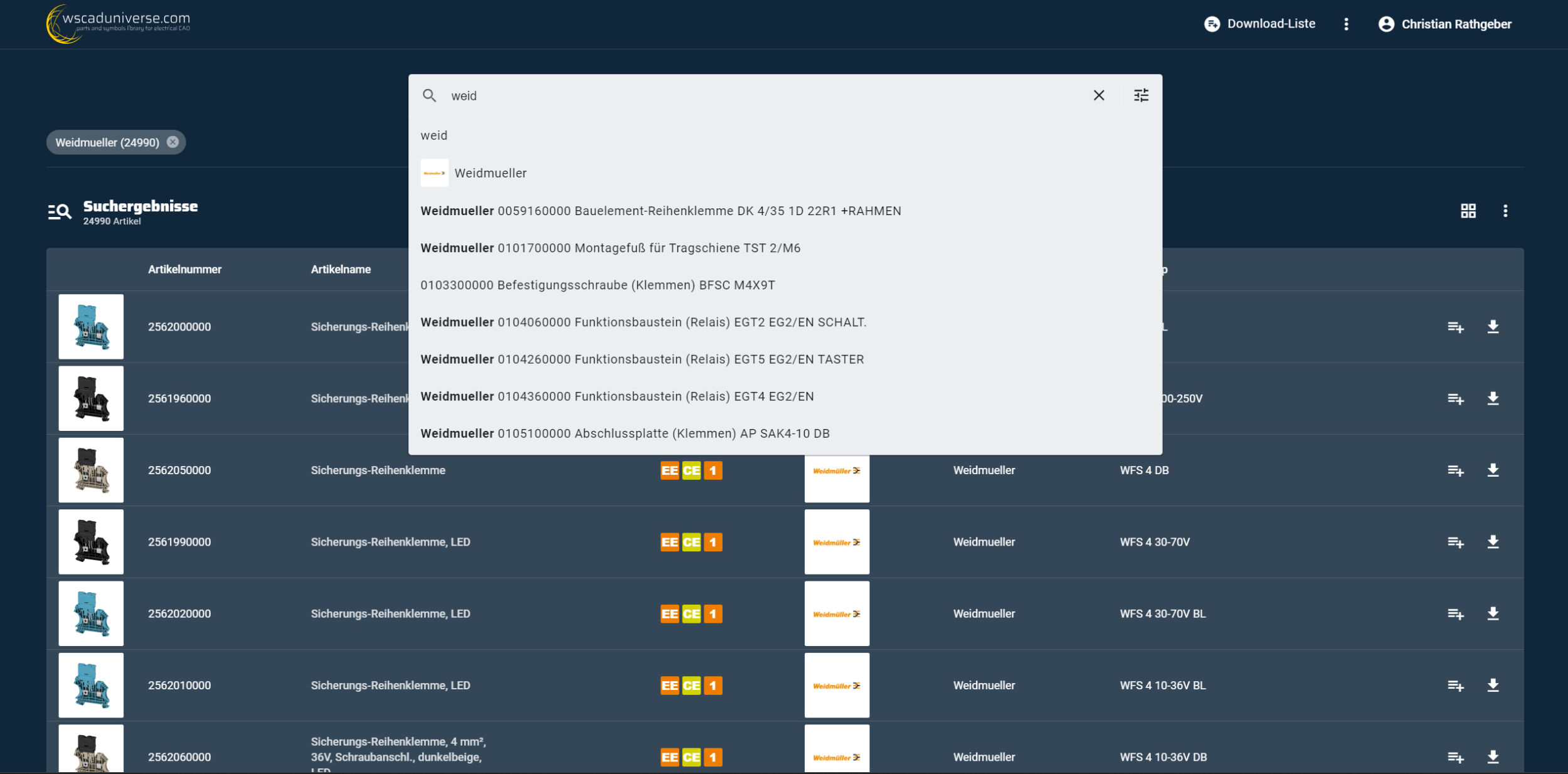
Task: Download article 2562000000
Action: pos(1493,327)
